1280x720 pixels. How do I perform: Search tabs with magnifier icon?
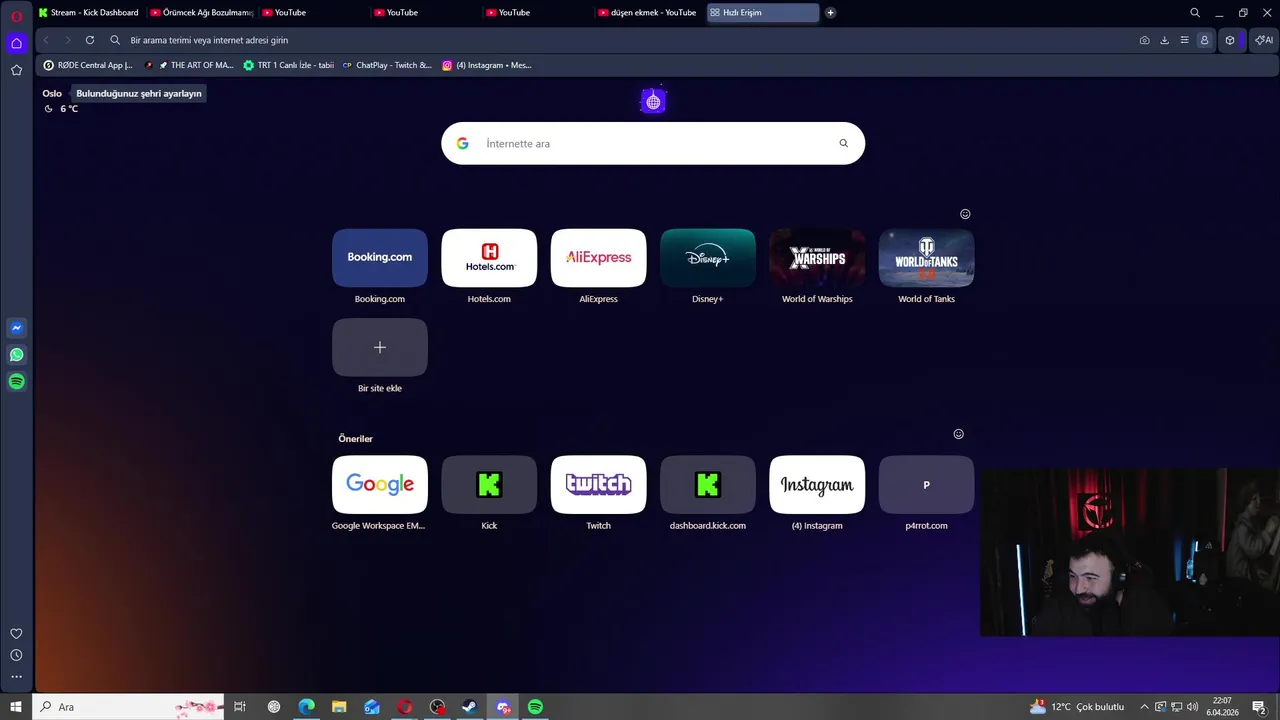point(1195,13)
